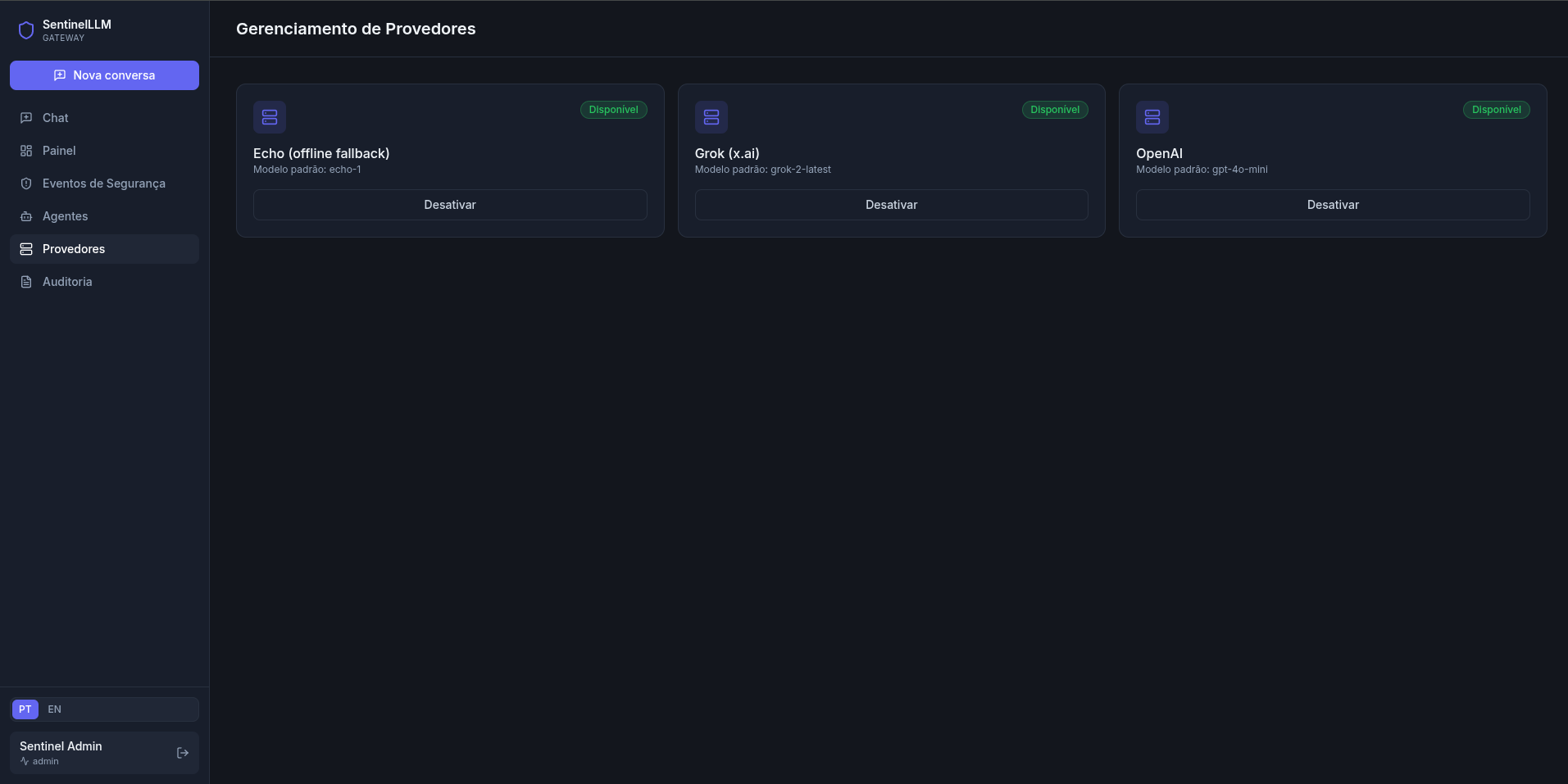Click the Agentes robot icon
The image size is (1568, 784).
click(x=26, y=216)
